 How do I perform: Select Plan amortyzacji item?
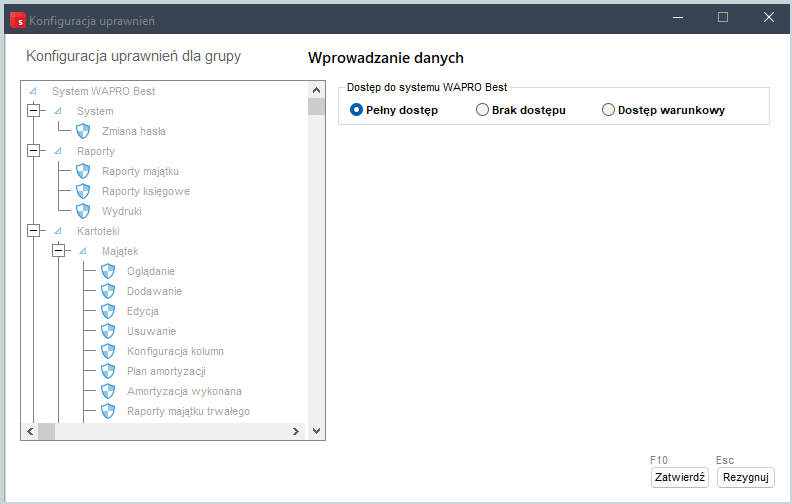click(166, 371)
